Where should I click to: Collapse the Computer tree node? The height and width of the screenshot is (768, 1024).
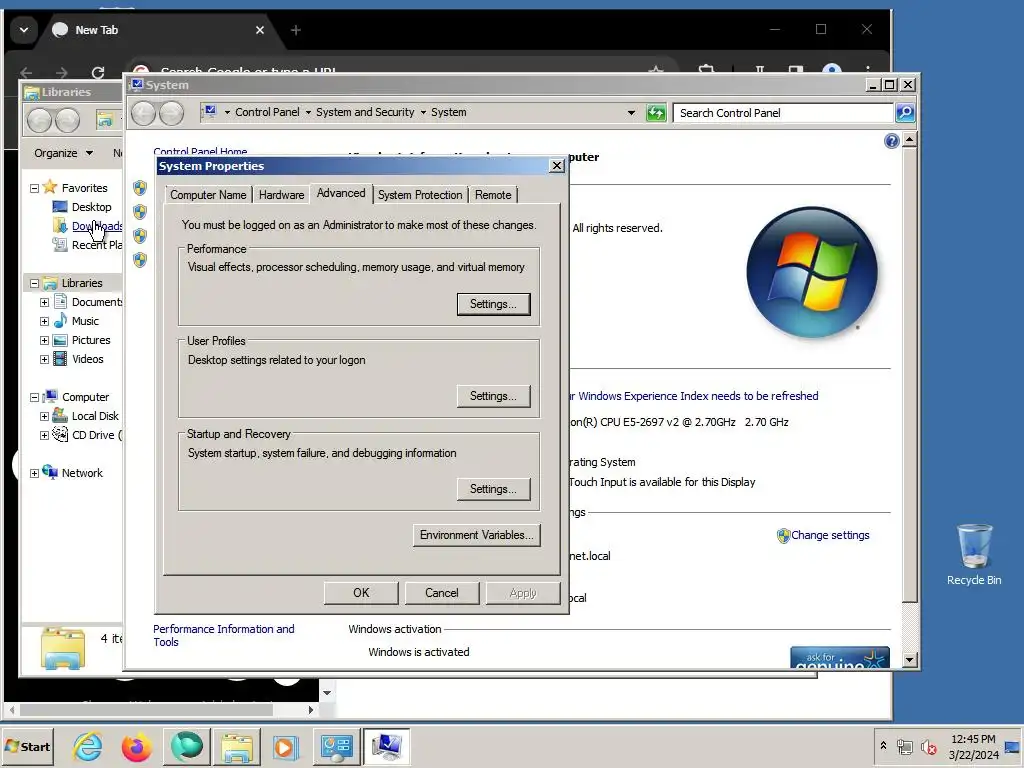click(35, 397)
